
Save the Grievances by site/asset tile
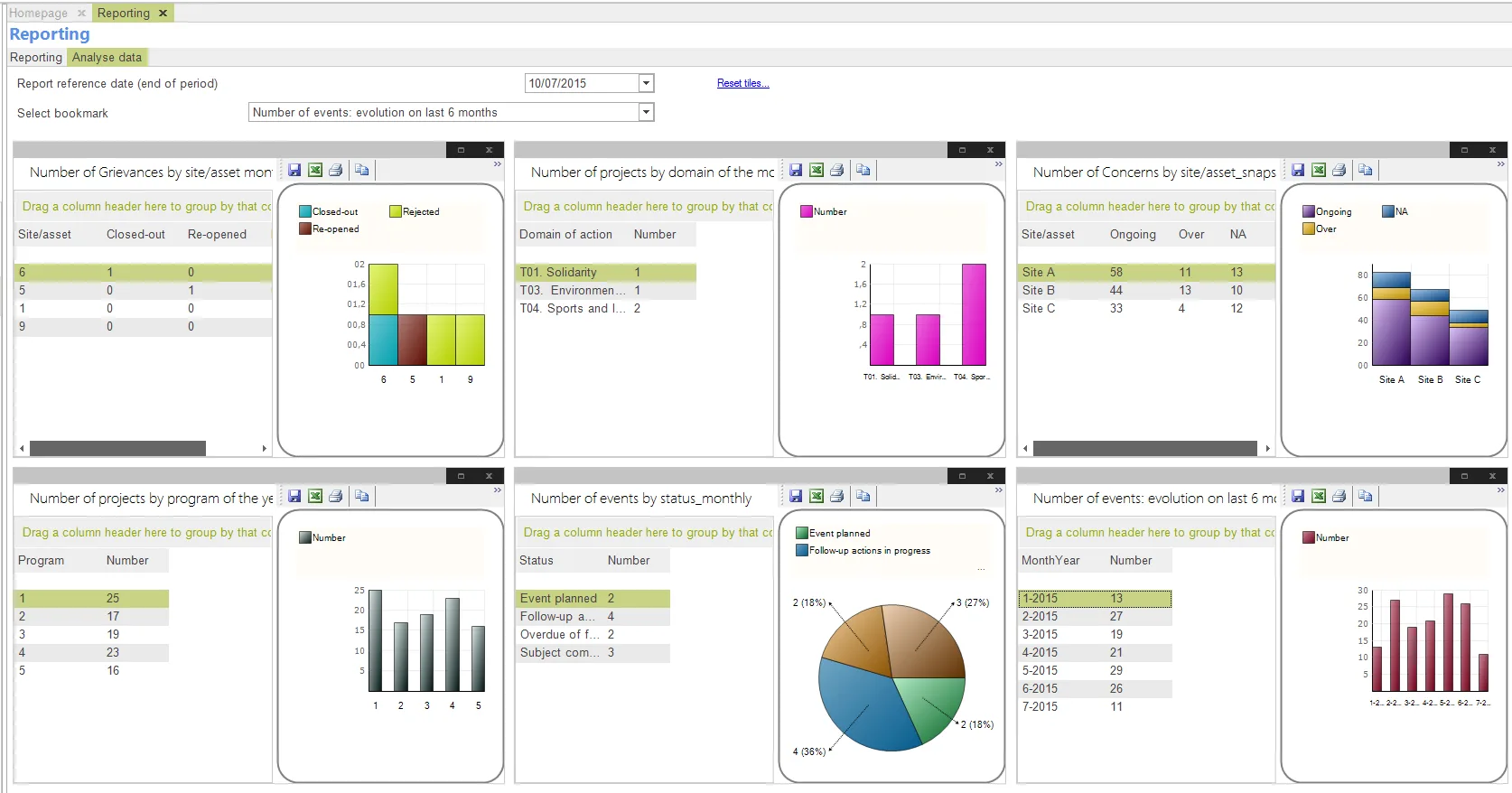pos(294,170)
